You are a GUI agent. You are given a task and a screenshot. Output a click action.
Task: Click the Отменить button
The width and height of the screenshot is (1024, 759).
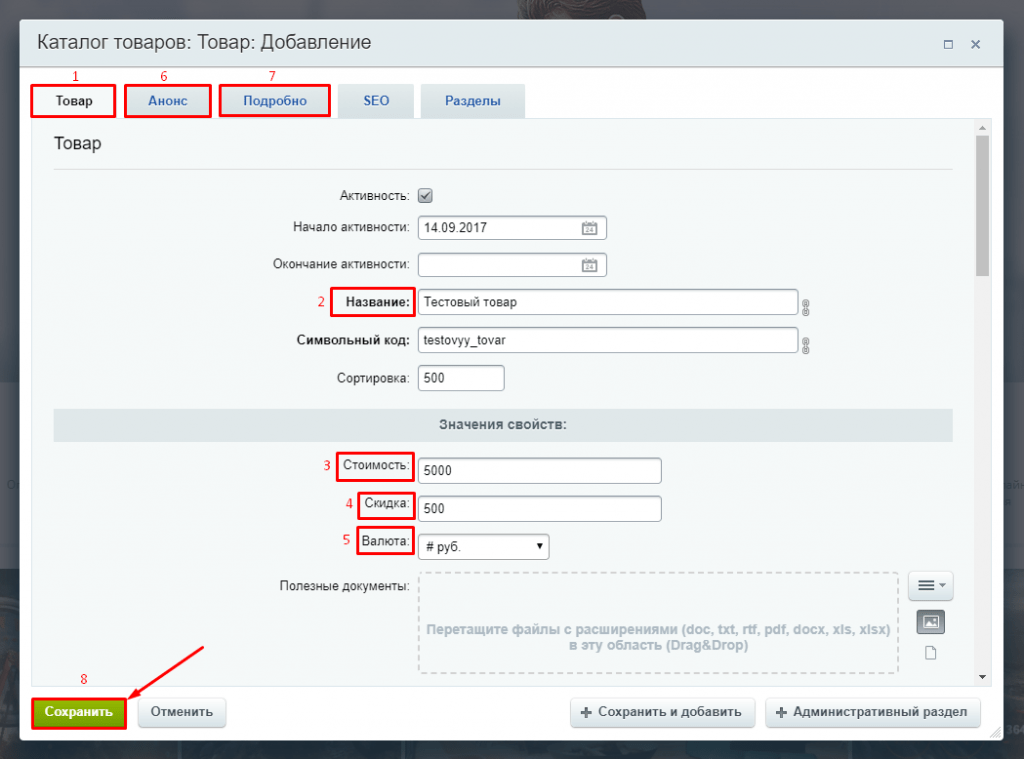point(182,712)
